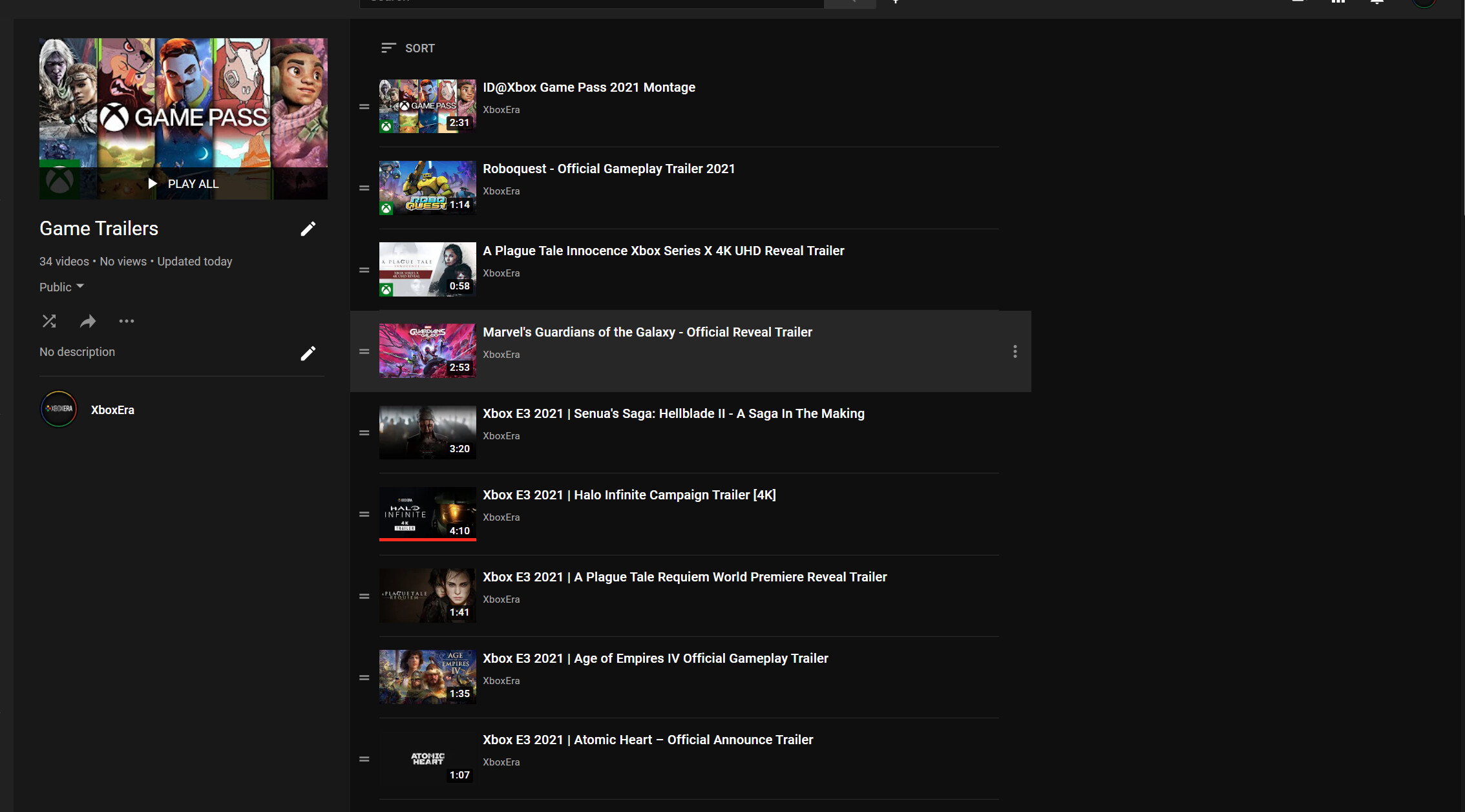
Task: Open ID@Xbox Game Pass 2021 Montage title
Action: 589,87
